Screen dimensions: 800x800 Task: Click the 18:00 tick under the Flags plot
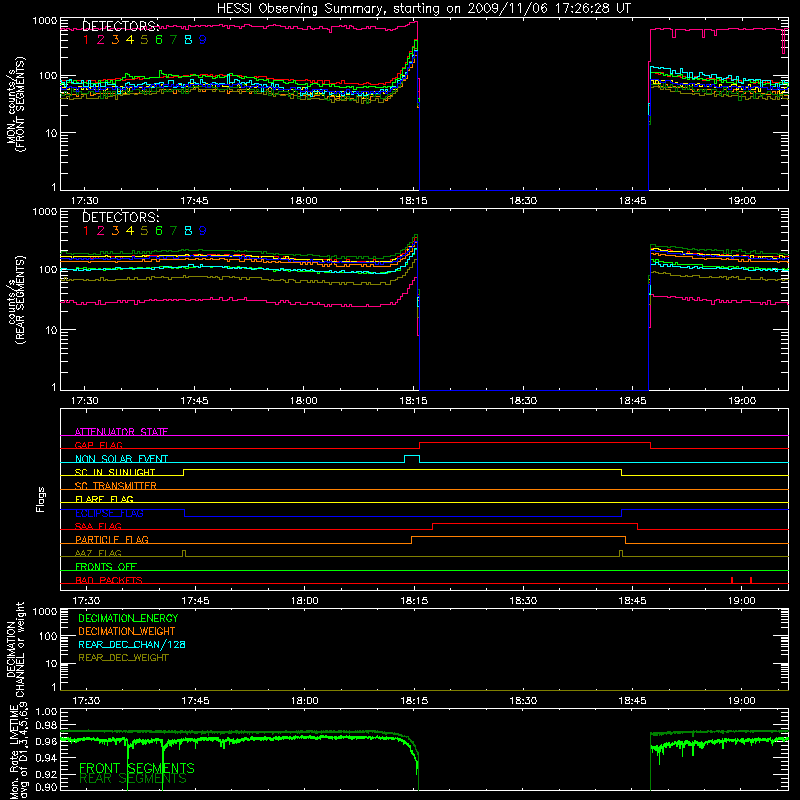[x=305, y=601]
